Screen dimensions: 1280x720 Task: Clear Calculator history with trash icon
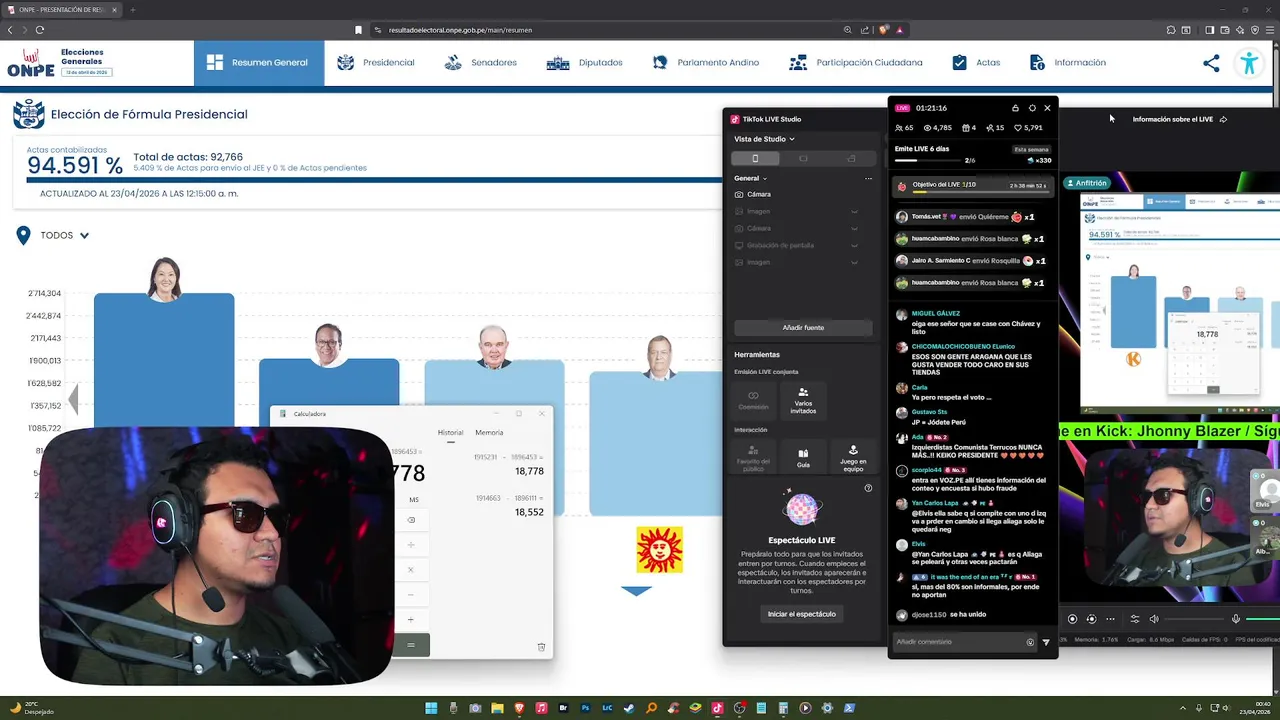(541, 647)
